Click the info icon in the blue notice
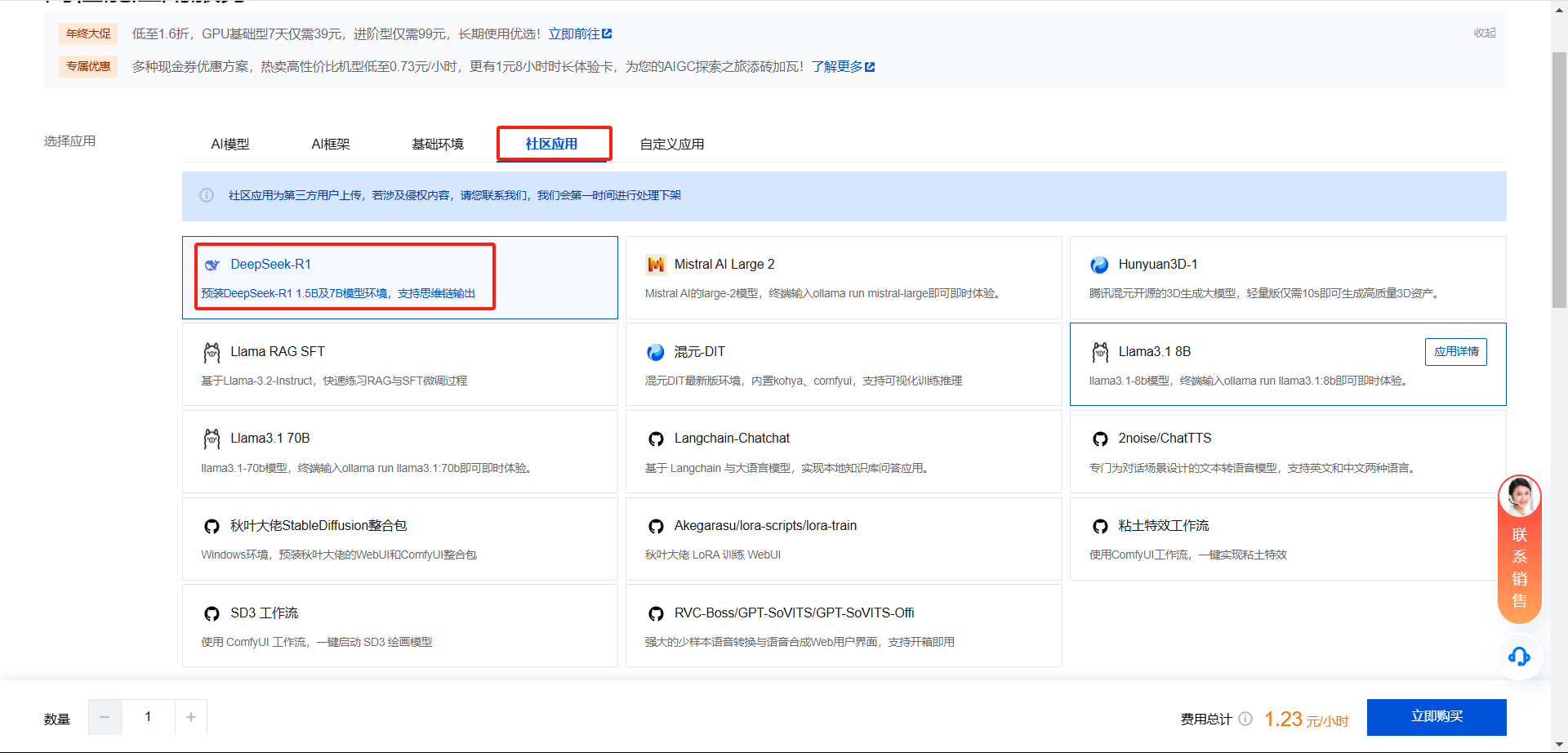The image size is (1568, 753). click(207, 195)
